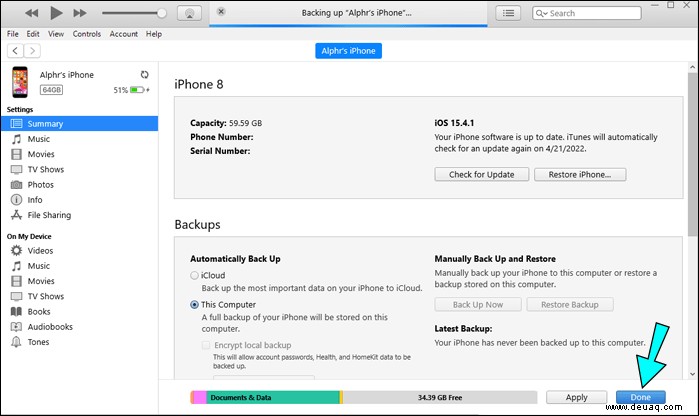
Task: Click the blue Done button
Action: [641, 397]
